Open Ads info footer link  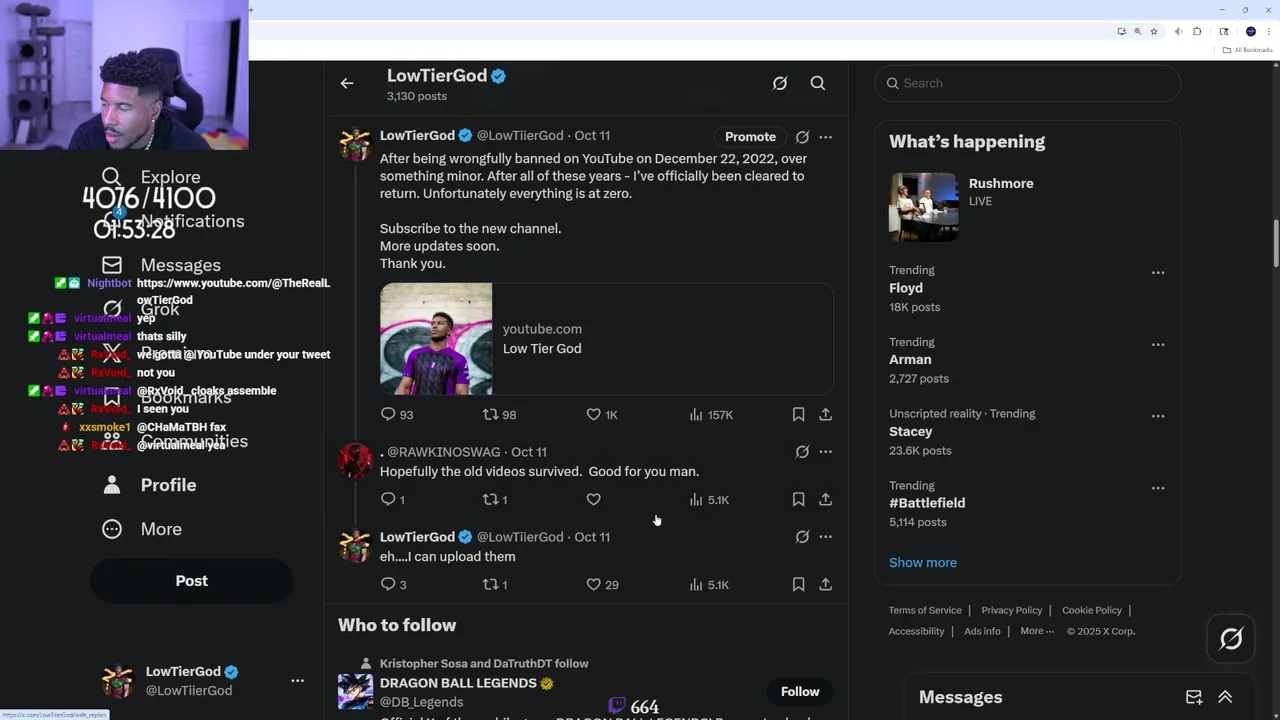[x=982, y=631]
